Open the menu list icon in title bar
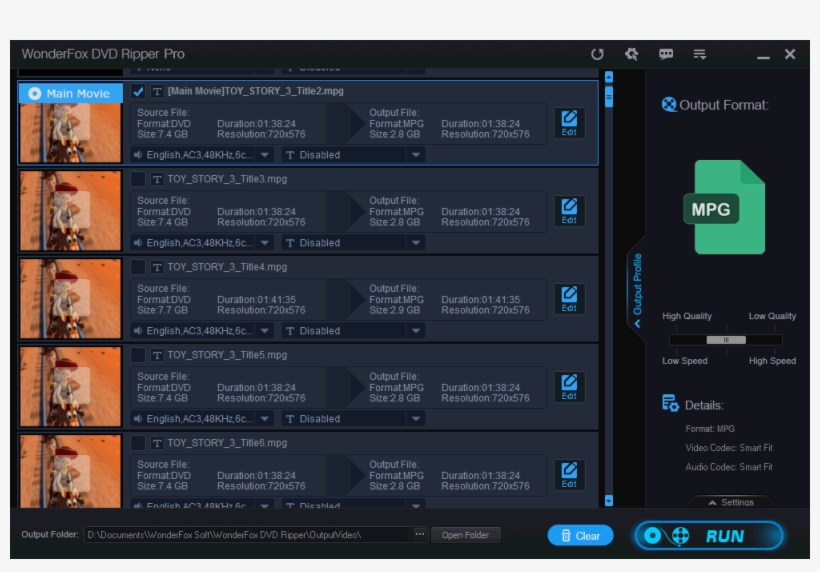The height and width of the screenshot is (572, 820). (700, 54)
